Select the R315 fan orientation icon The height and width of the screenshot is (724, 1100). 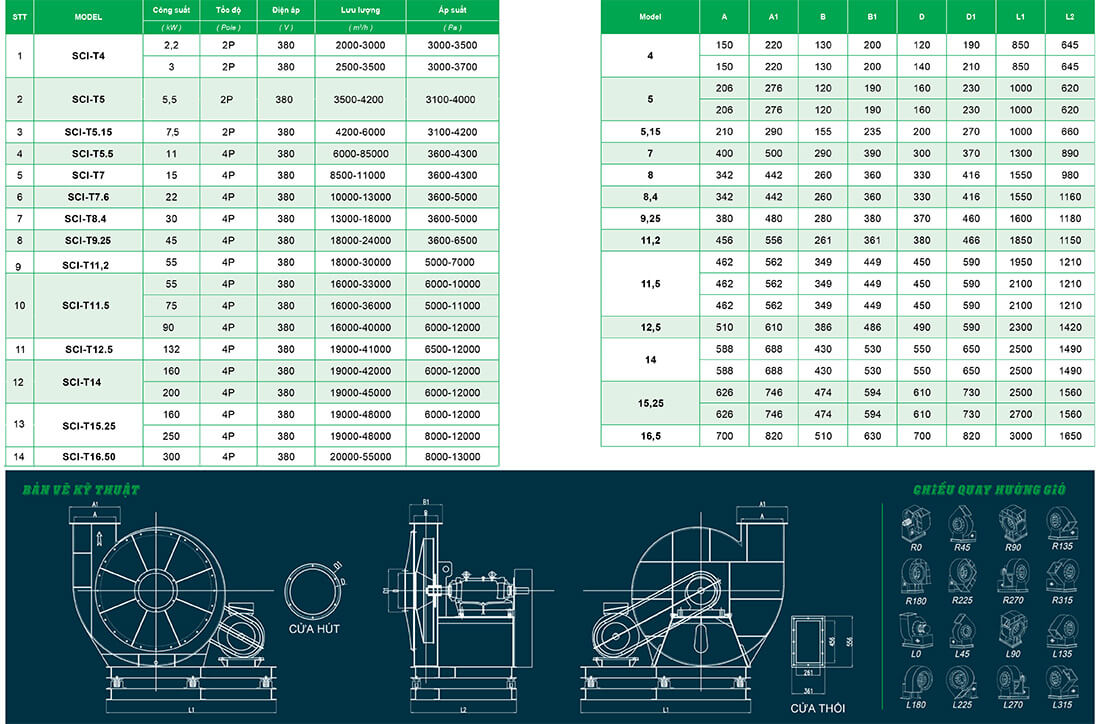click(1062, 573)
